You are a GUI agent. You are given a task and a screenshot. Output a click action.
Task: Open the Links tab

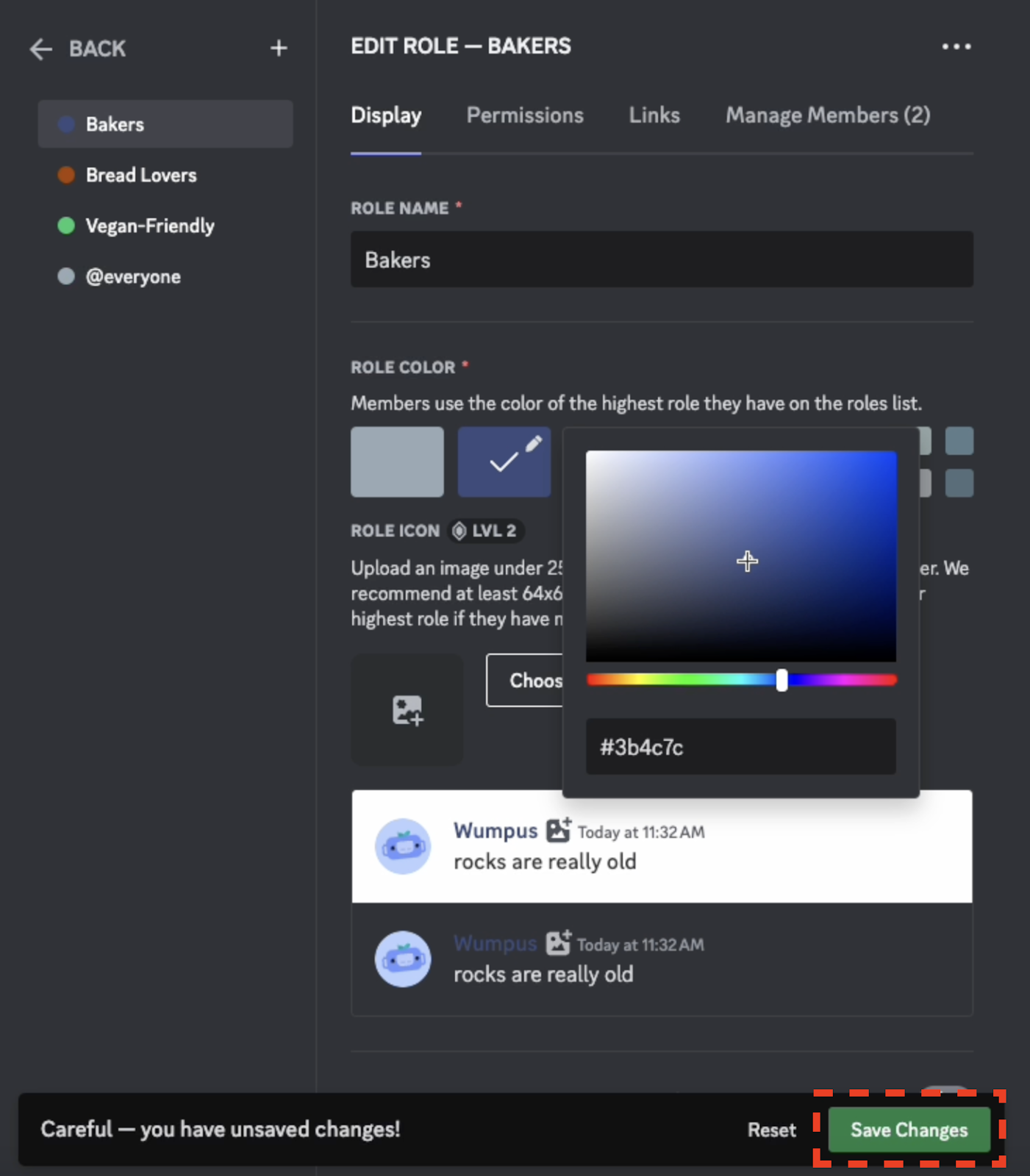click(654, 115)
